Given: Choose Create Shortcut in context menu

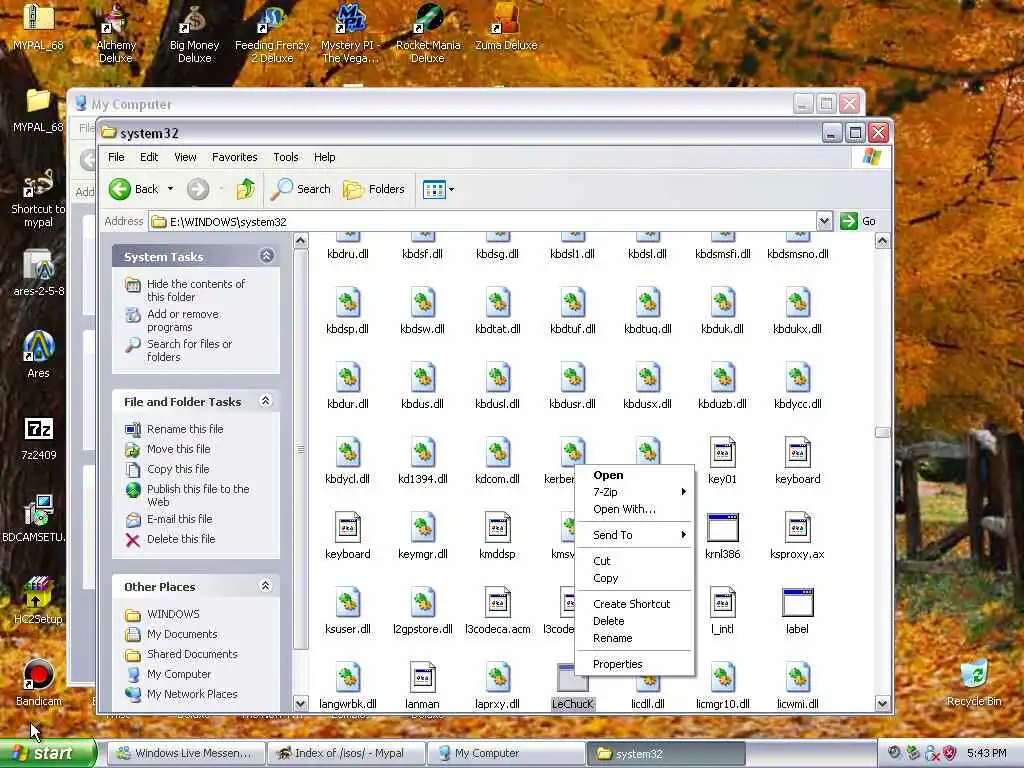Looking at the screenshot, I should (634, 604).
